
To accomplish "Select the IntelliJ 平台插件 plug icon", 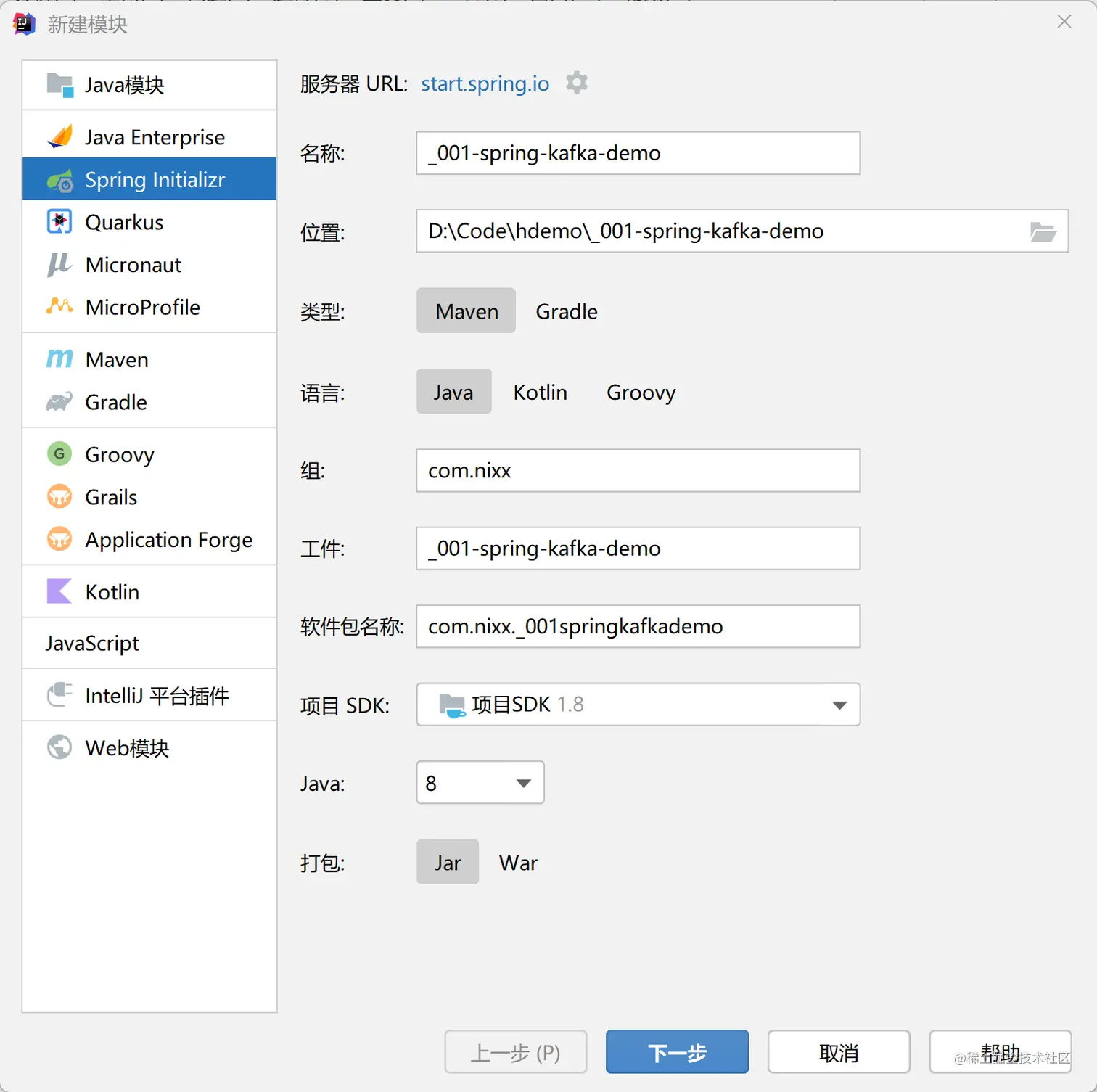I will coord(59,694).
